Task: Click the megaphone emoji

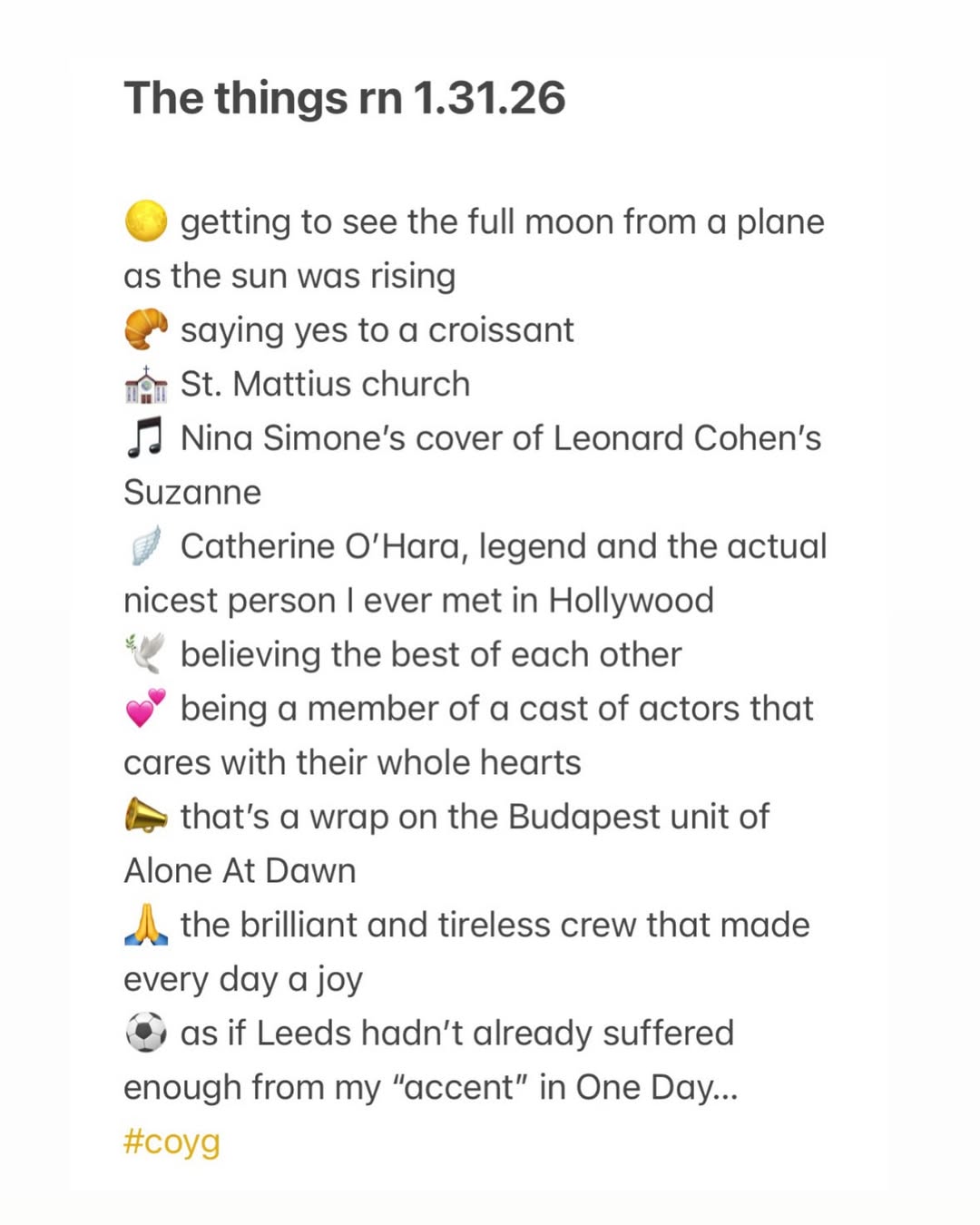Action: click(145, 817)
